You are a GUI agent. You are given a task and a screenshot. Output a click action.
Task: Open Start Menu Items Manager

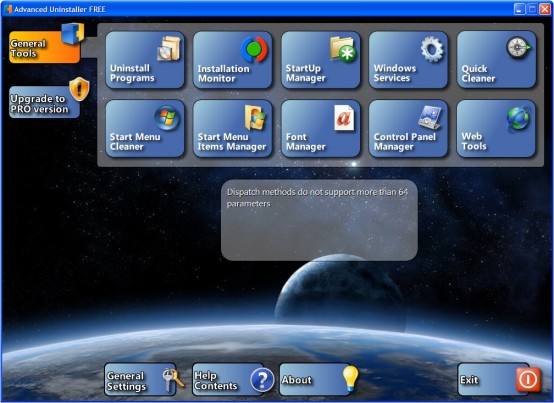232,129
